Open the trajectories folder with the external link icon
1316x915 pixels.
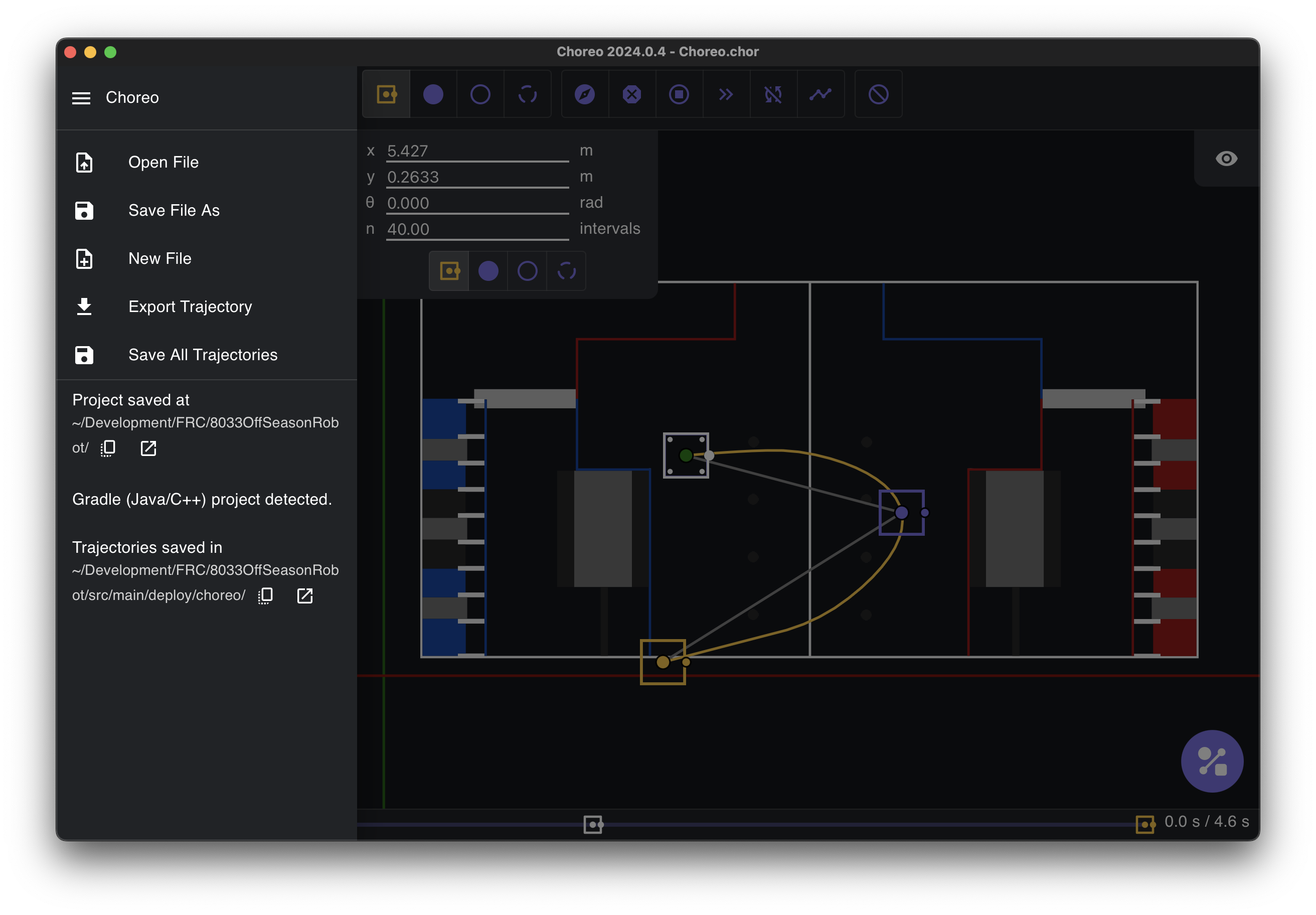305,595
